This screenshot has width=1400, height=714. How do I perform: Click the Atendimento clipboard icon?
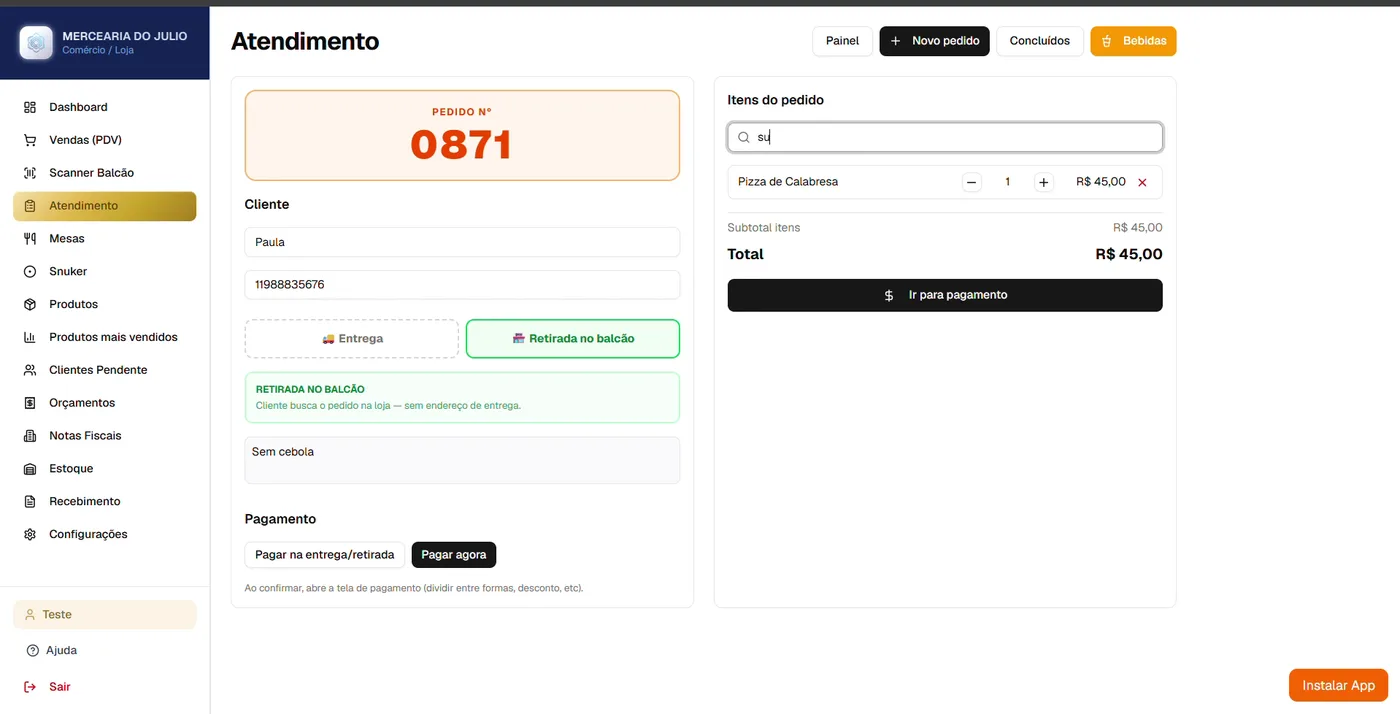pyautogui.click(x=30, y=206)
